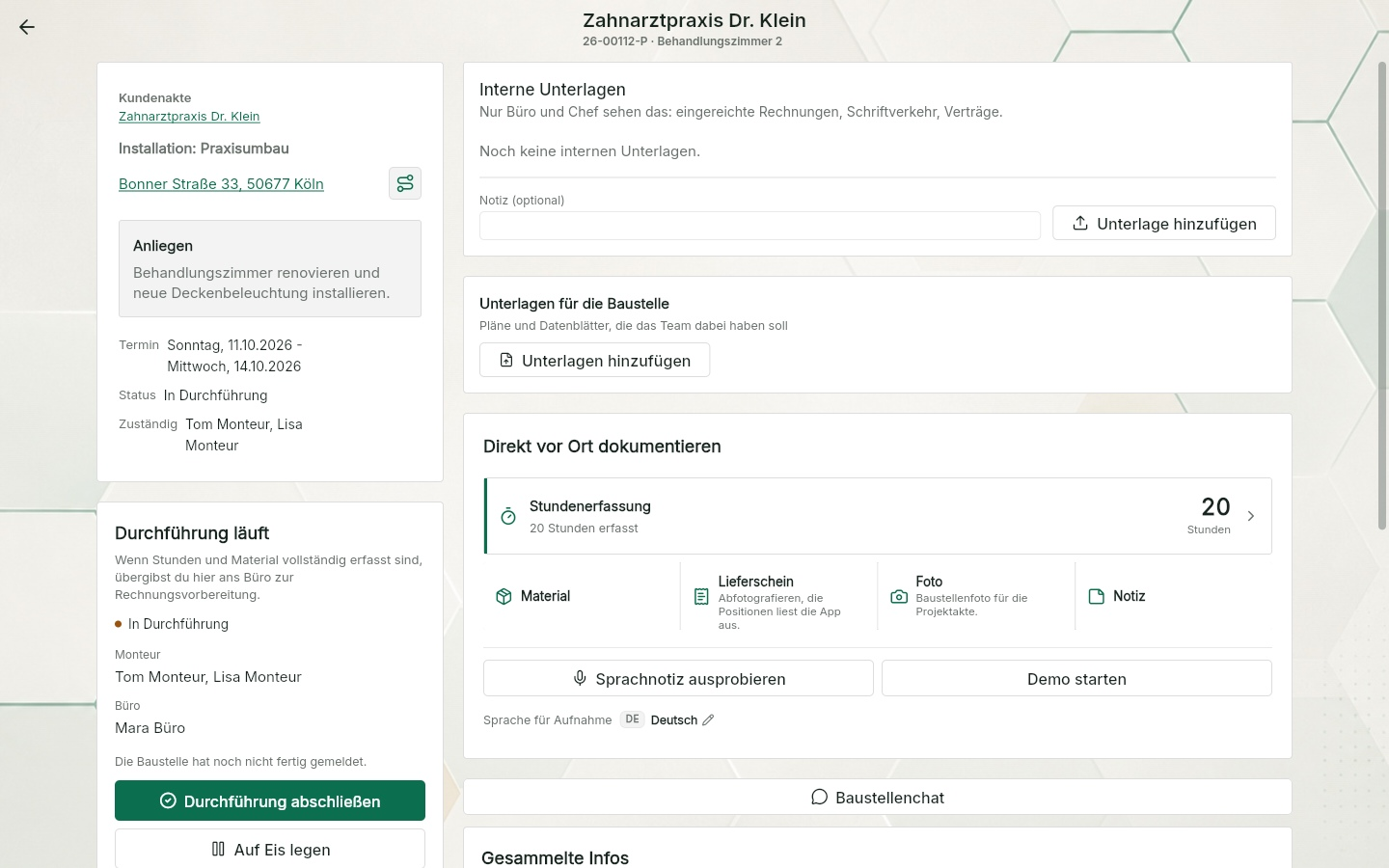Open the Lieferschein tile
The image size is (1389, 868).
click(778, 596)
